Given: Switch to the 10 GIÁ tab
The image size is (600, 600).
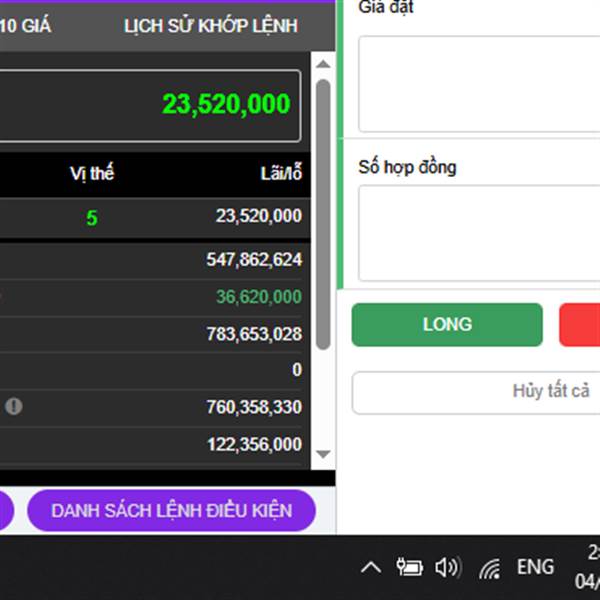Looking at the screenshot, I should (x=25, y=26).
